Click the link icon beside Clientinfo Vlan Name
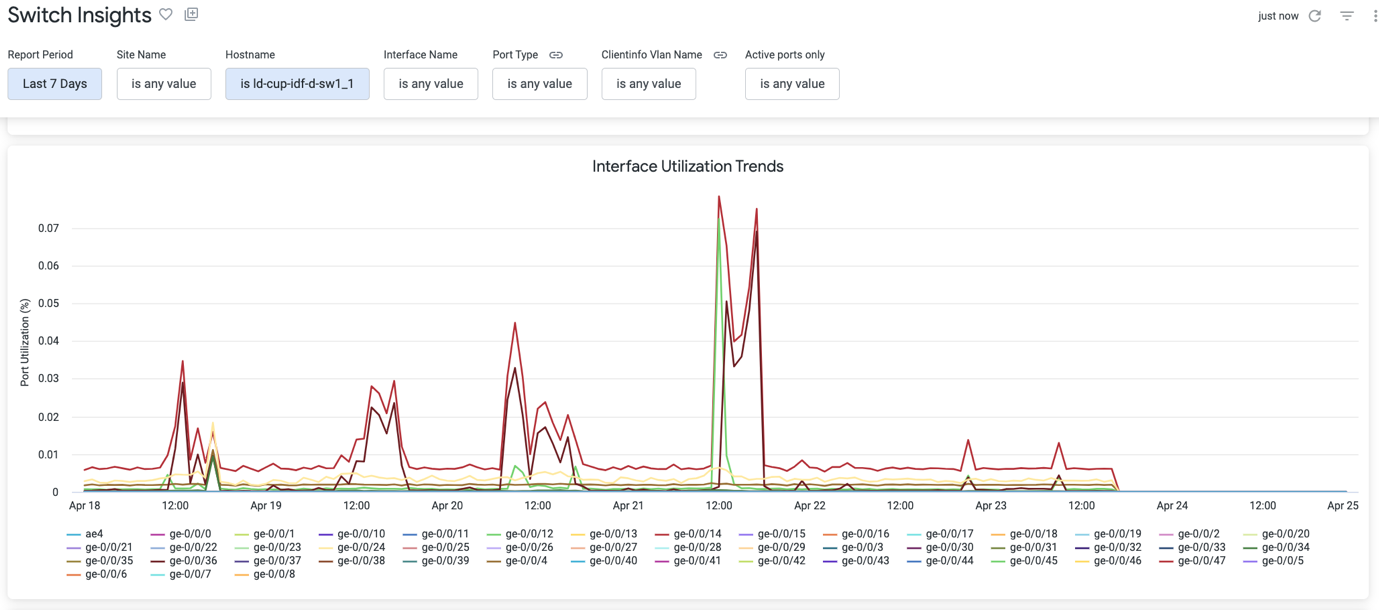Screen dimensions: 1379x610 [720, 55]
